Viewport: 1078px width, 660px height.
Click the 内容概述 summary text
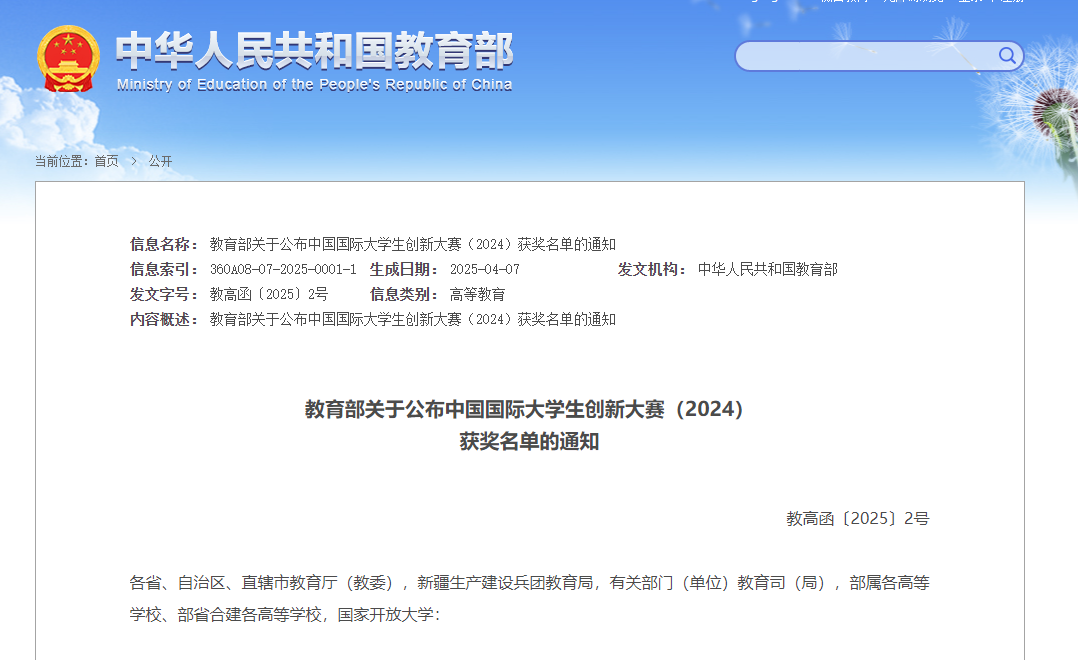412,319
